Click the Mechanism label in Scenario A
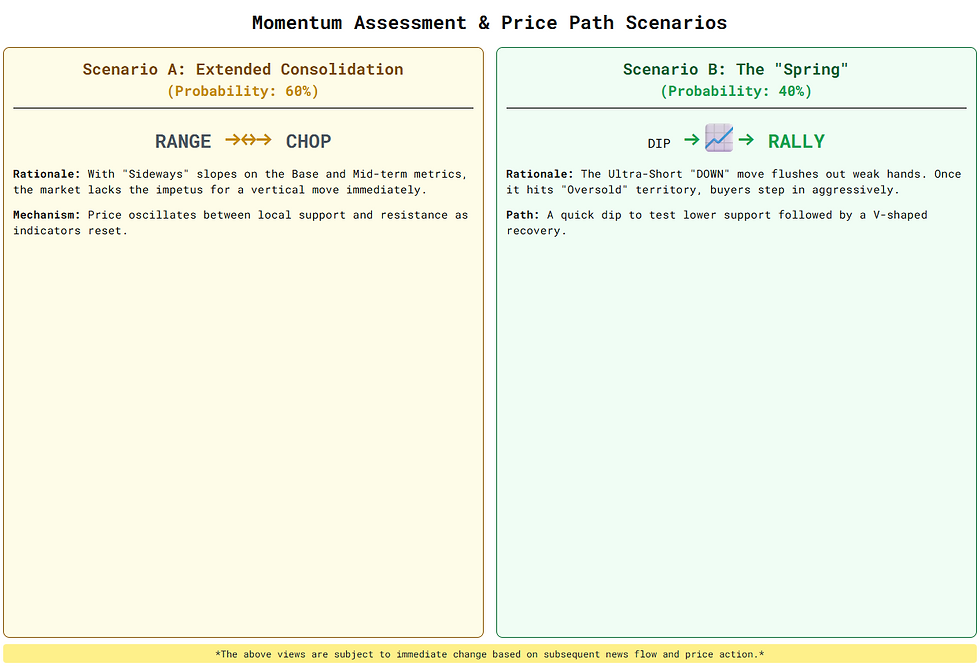The height and width of the screenshot is (666, 980). click(47, 214)
